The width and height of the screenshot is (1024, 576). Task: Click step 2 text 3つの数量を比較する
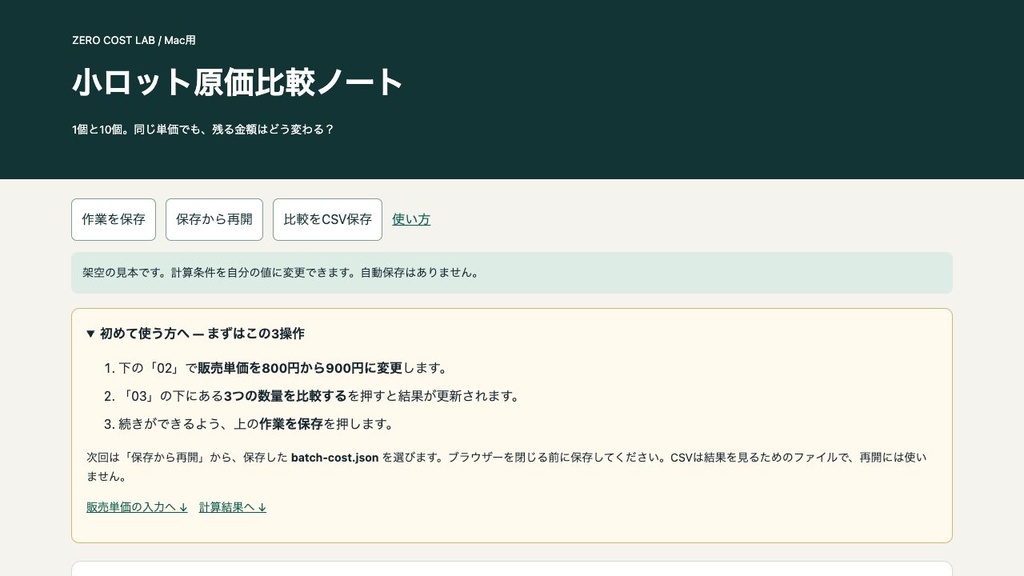tap(285, 396)
